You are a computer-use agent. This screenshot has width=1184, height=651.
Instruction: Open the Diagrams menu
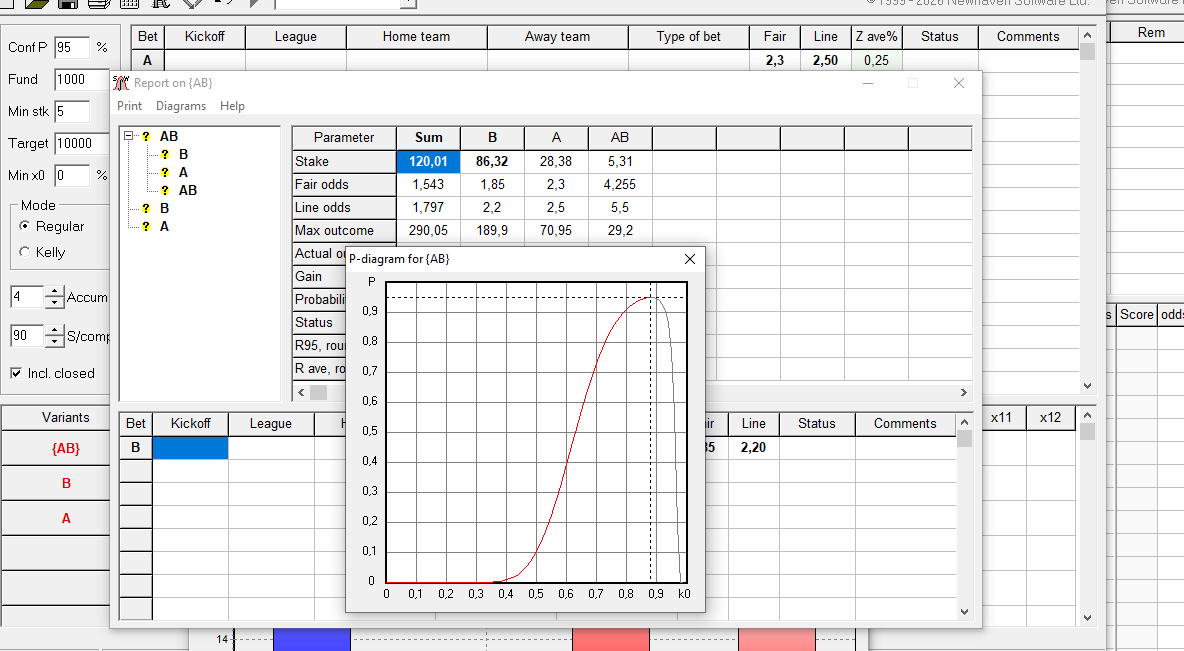181,106
